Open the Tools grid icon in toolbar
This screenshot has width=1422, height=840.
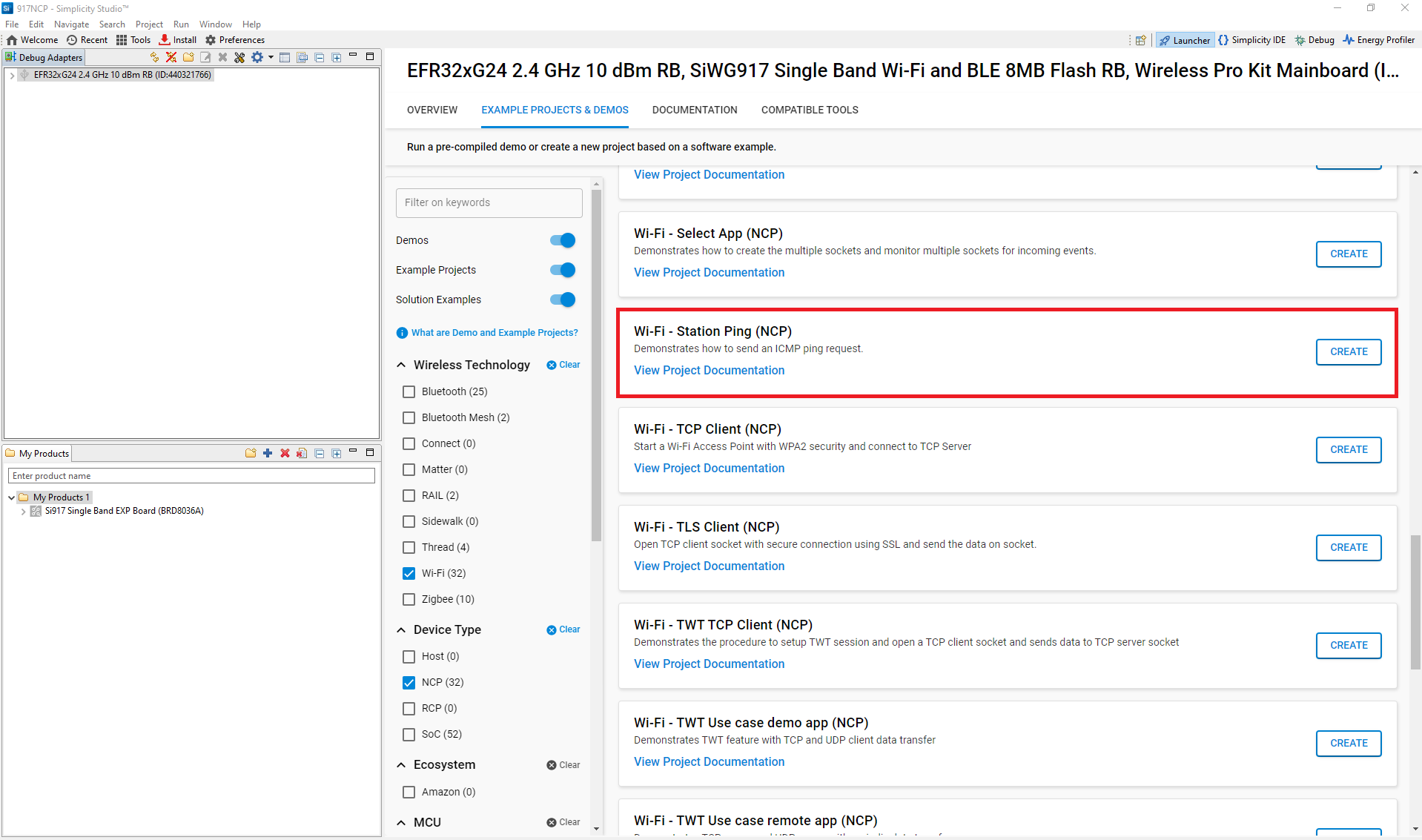[122, 40]
